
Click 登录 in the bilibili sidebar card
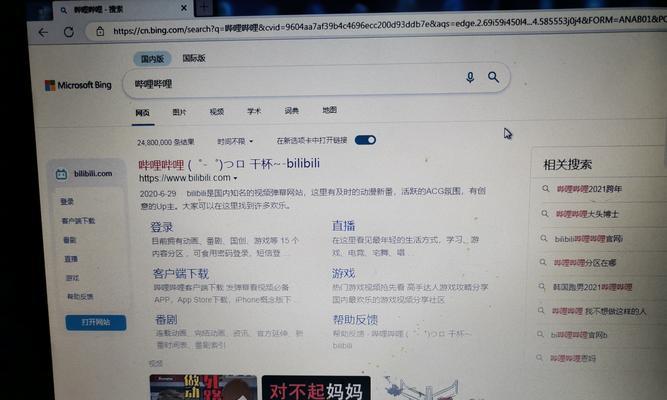pos(67,202)
